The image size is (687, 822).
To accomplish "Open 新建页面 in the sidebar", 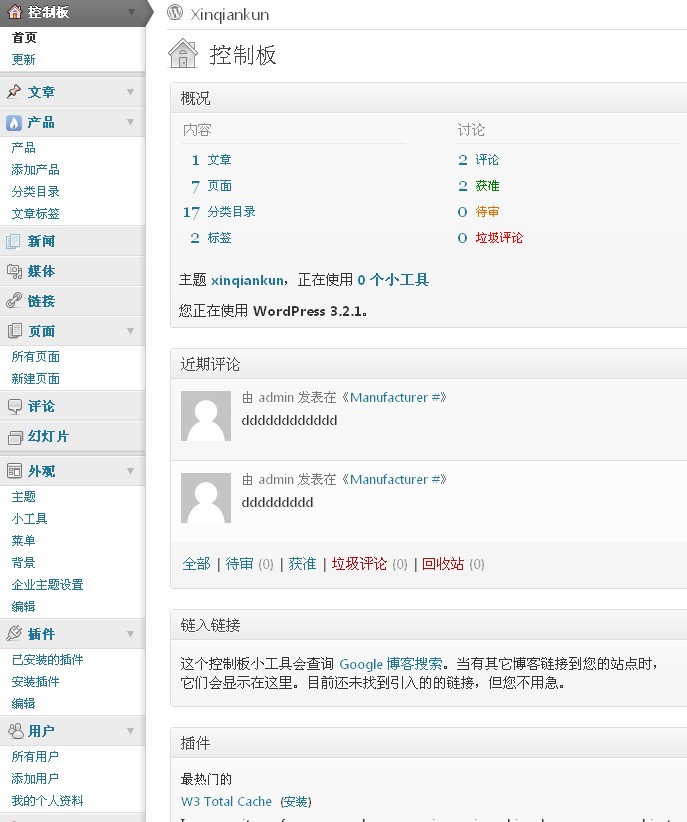I will click(x=36, y=379).
